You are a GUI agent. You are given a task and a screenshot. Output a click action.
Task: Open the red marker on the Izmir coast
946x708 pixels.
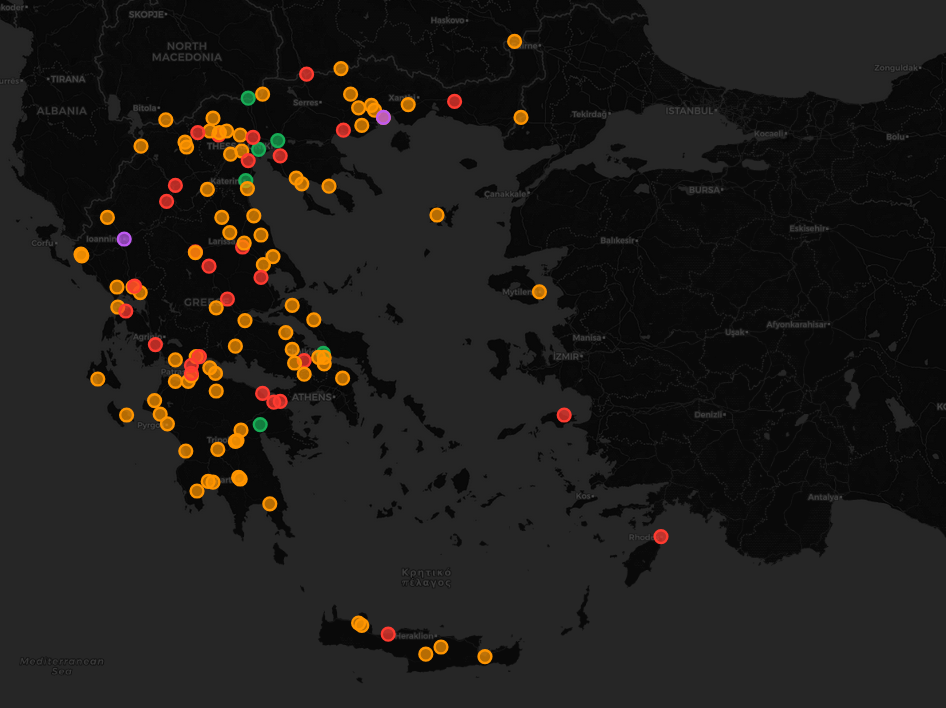tap(562, 413)
